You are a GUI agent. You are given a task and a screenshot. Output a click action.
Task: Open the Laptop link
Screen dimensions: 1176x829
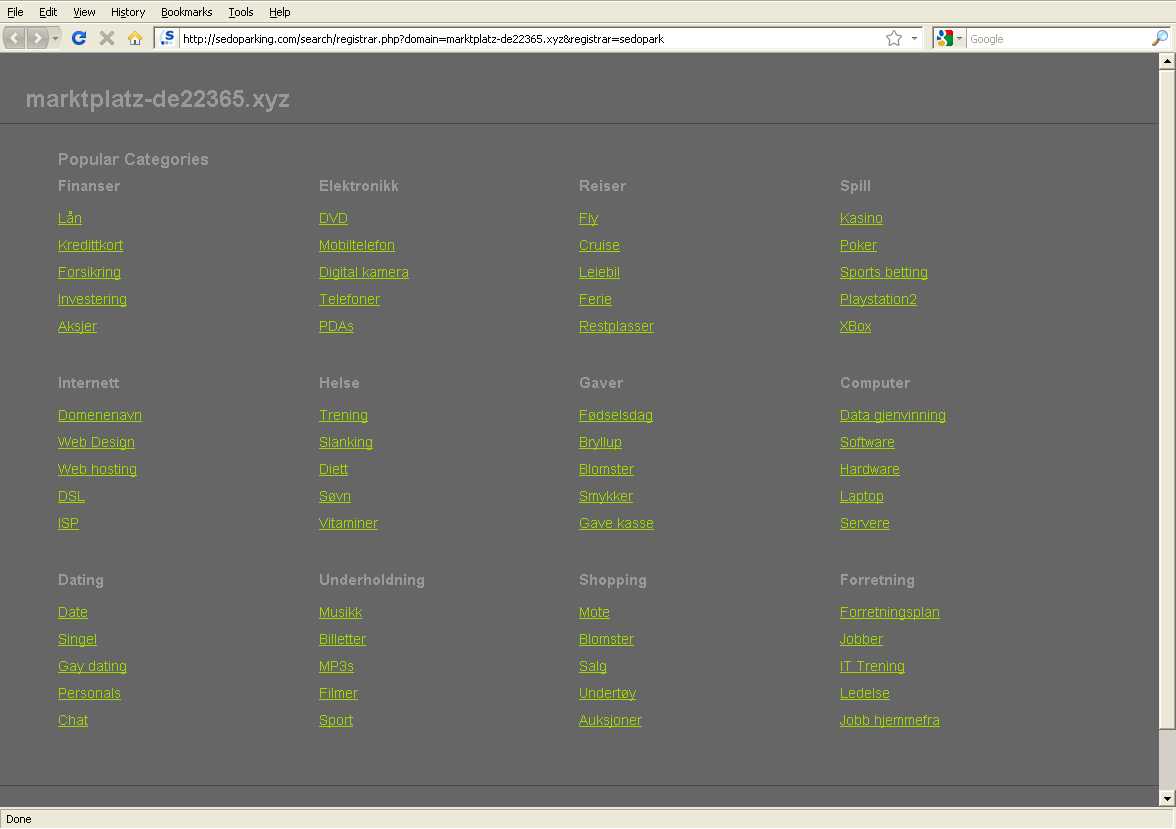click(862, 497)
